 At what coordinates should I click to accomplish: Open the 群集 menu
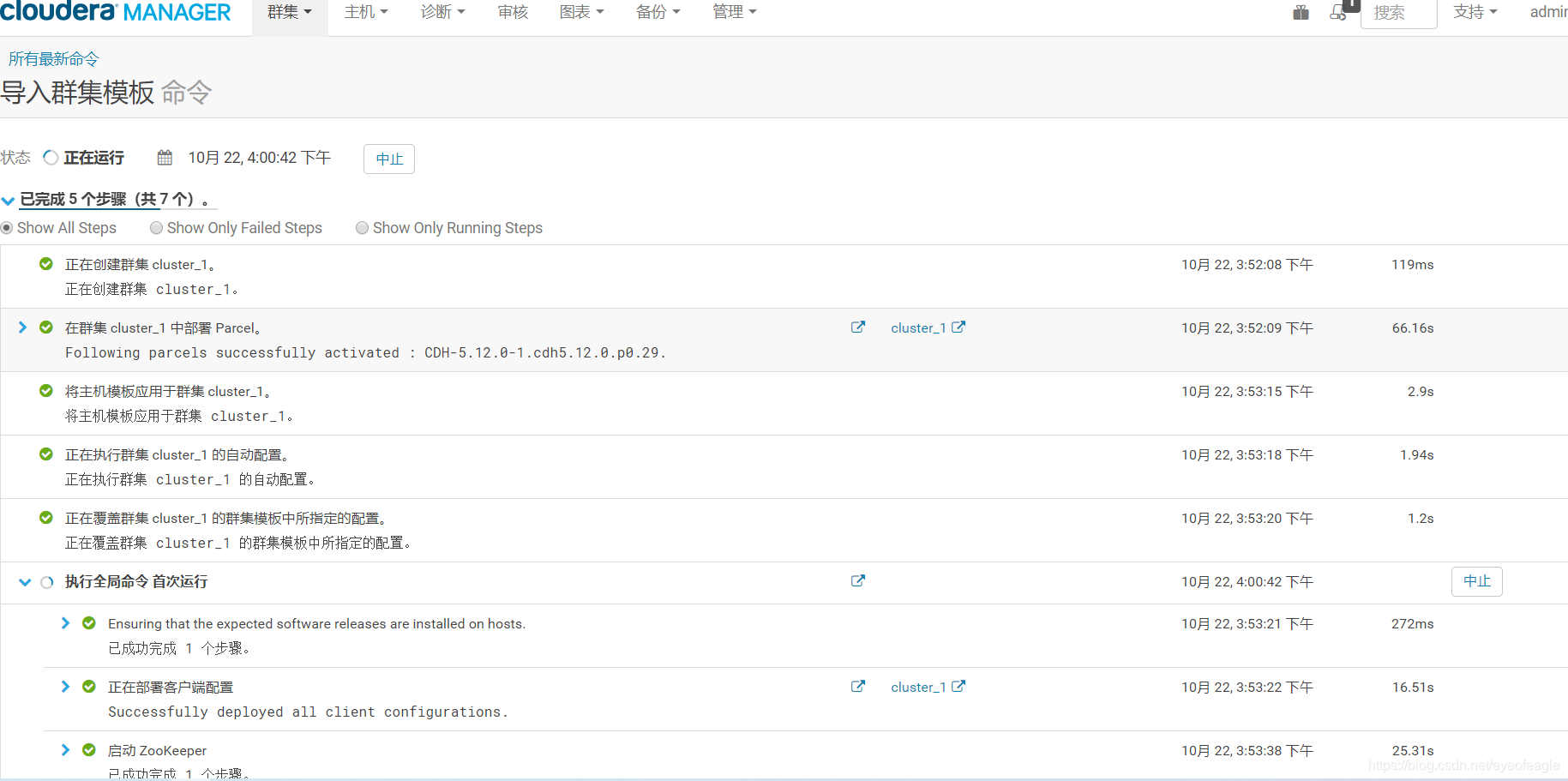(290, 12)
